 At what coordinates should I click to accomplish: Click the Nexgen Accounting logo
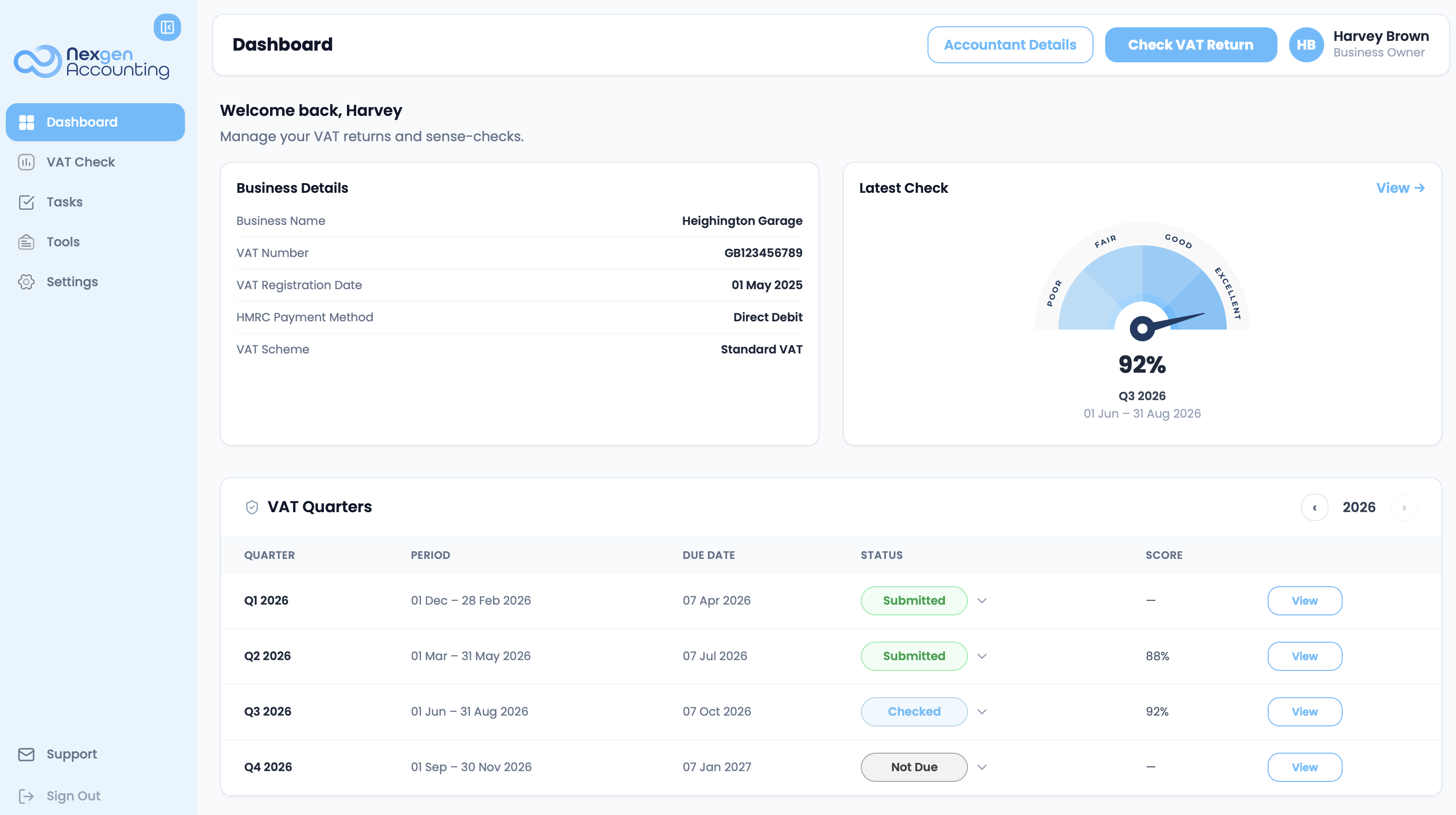click(91, 62)
